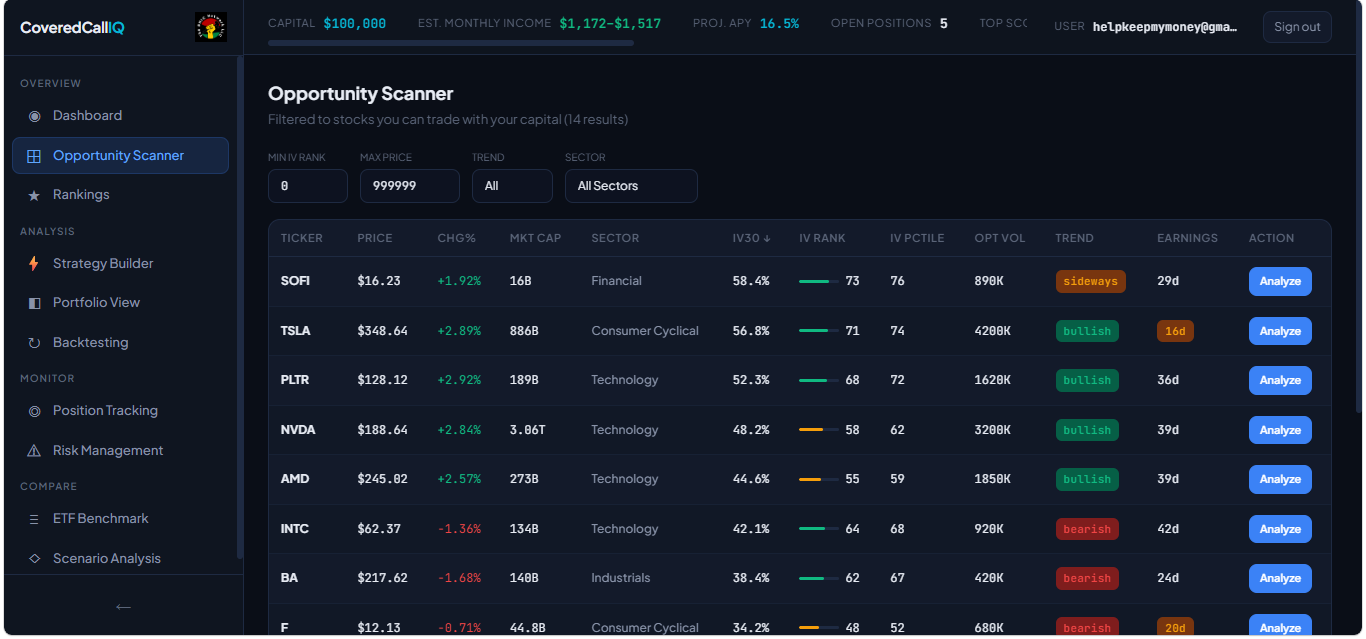Click the ETF Benchmark list icon
The width and height of the screenshot is (1366, 639).
34,519
